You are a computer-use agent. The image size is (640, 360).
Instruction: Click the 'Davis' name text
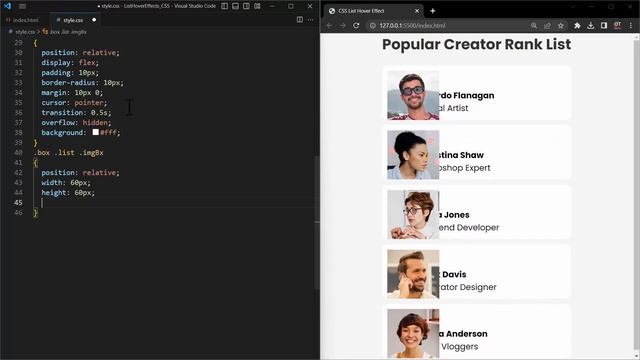pyautogui.click(x=454, y=274)
